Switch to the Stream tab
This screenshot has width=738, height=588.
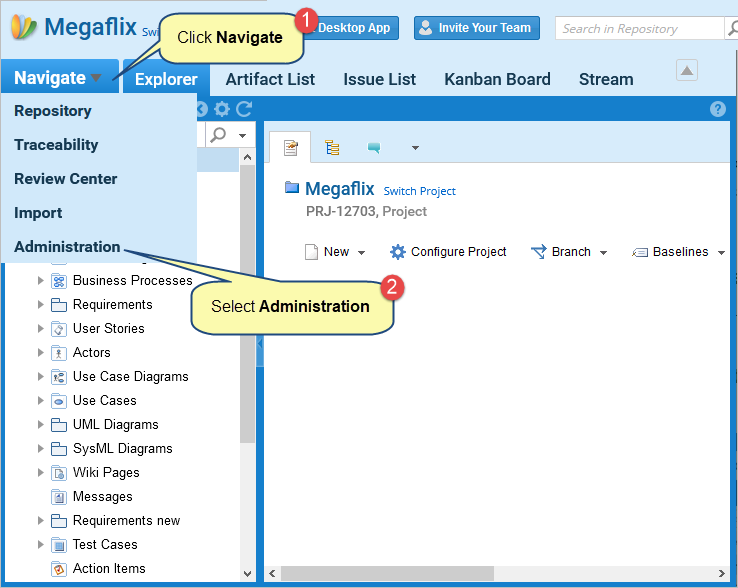coord(606,79)
